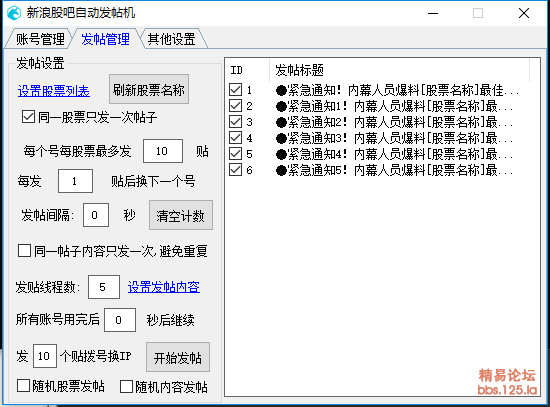Image resolution: width=550 pixels, height=407 pixels.
Task: Close the 新浪股吧自动发帖机 window
Action: pyautogui.click(x=524, y=13)
